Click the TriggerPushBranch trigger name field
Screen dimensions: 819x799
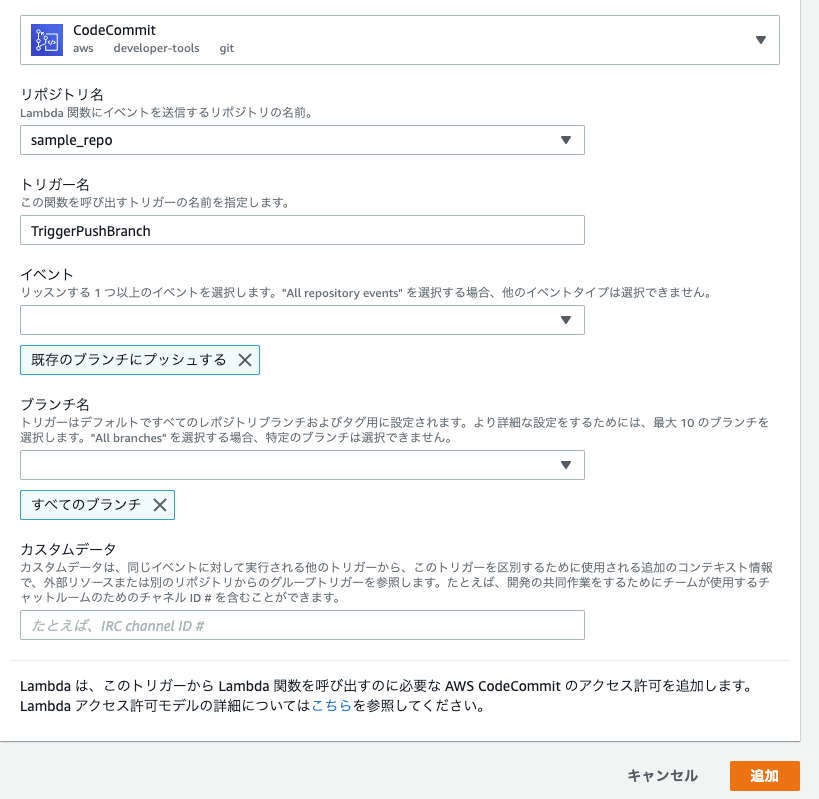click(x=302, y=230)
